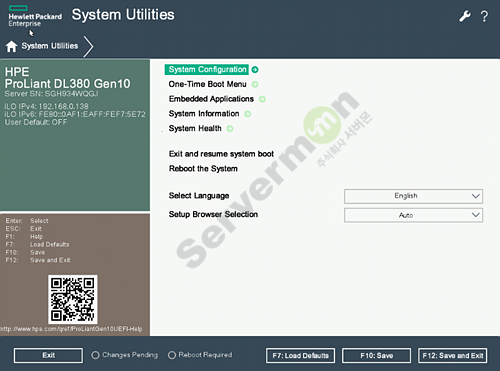Image resolution: width=500 pixels, height=371 pixels.
Task: Click the Server SN text
Action: 51,94
